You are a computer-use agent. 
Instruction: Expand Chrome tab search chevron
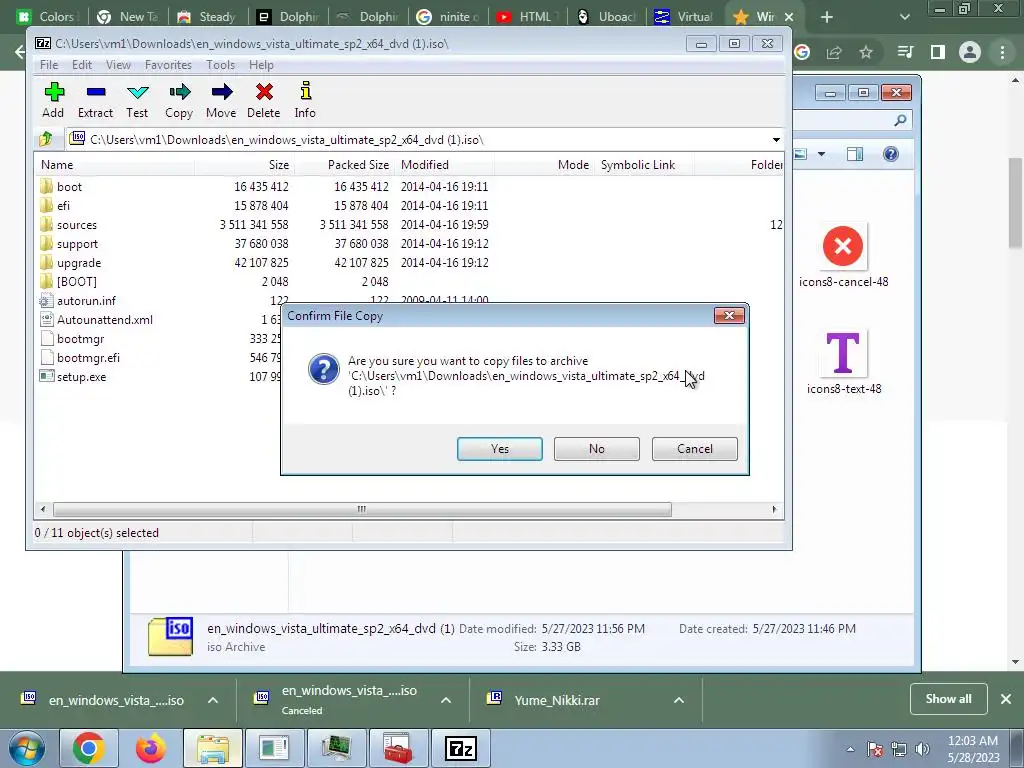pyautogui.click(x=904, y=17)
